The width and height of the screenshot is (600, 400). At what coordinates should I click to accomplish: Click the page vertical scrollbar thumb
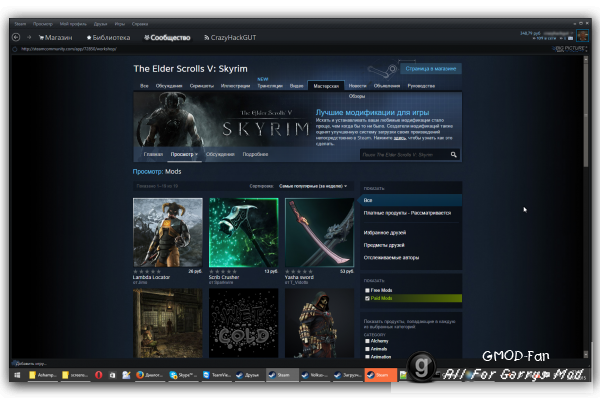tap(585, 113)
